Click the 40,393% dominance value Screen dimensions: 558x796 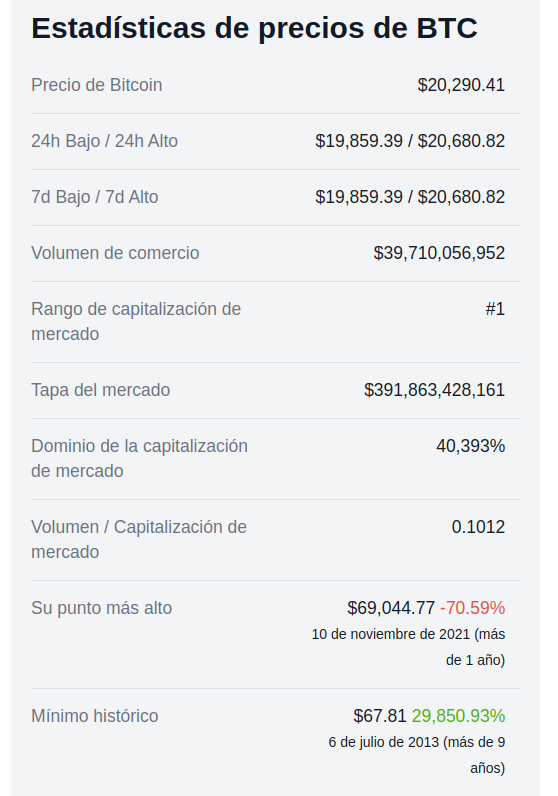click(x=470, y=446)
